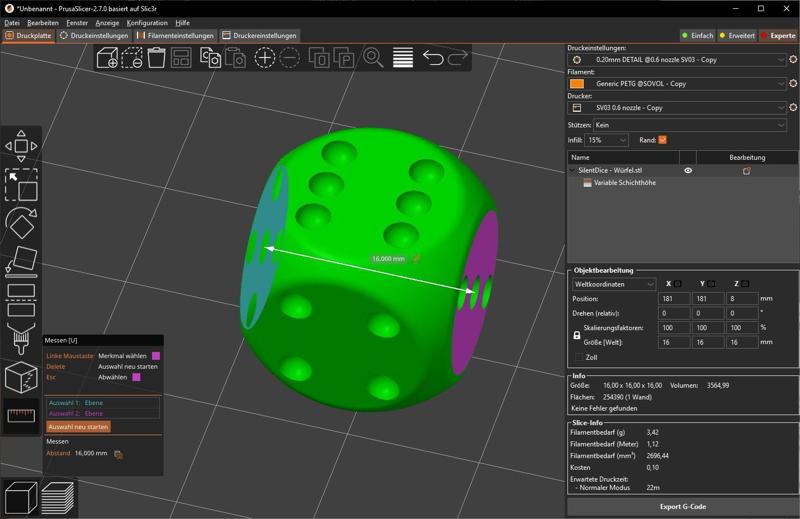Click the Arrange plate icon
The image size is (800, 519).
click(x=181, y=58)
